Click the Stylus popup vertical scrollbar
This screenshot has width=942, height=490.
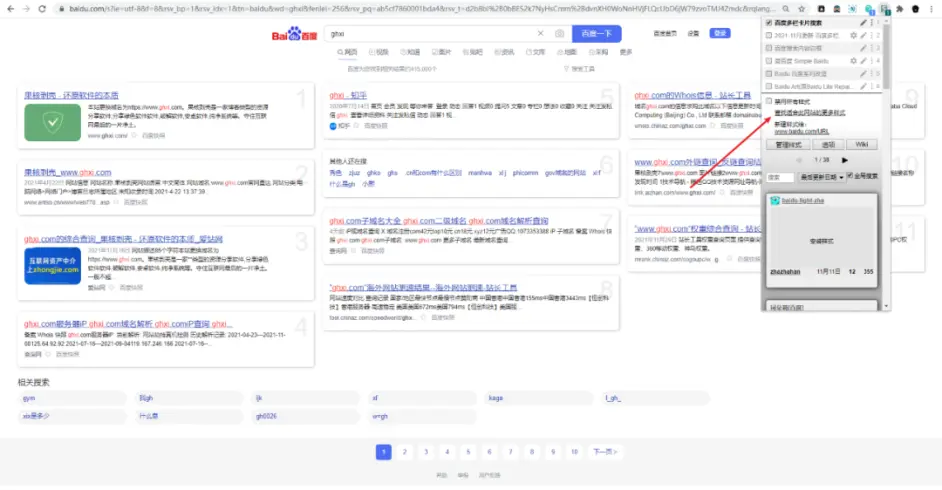tap(886, 57)
